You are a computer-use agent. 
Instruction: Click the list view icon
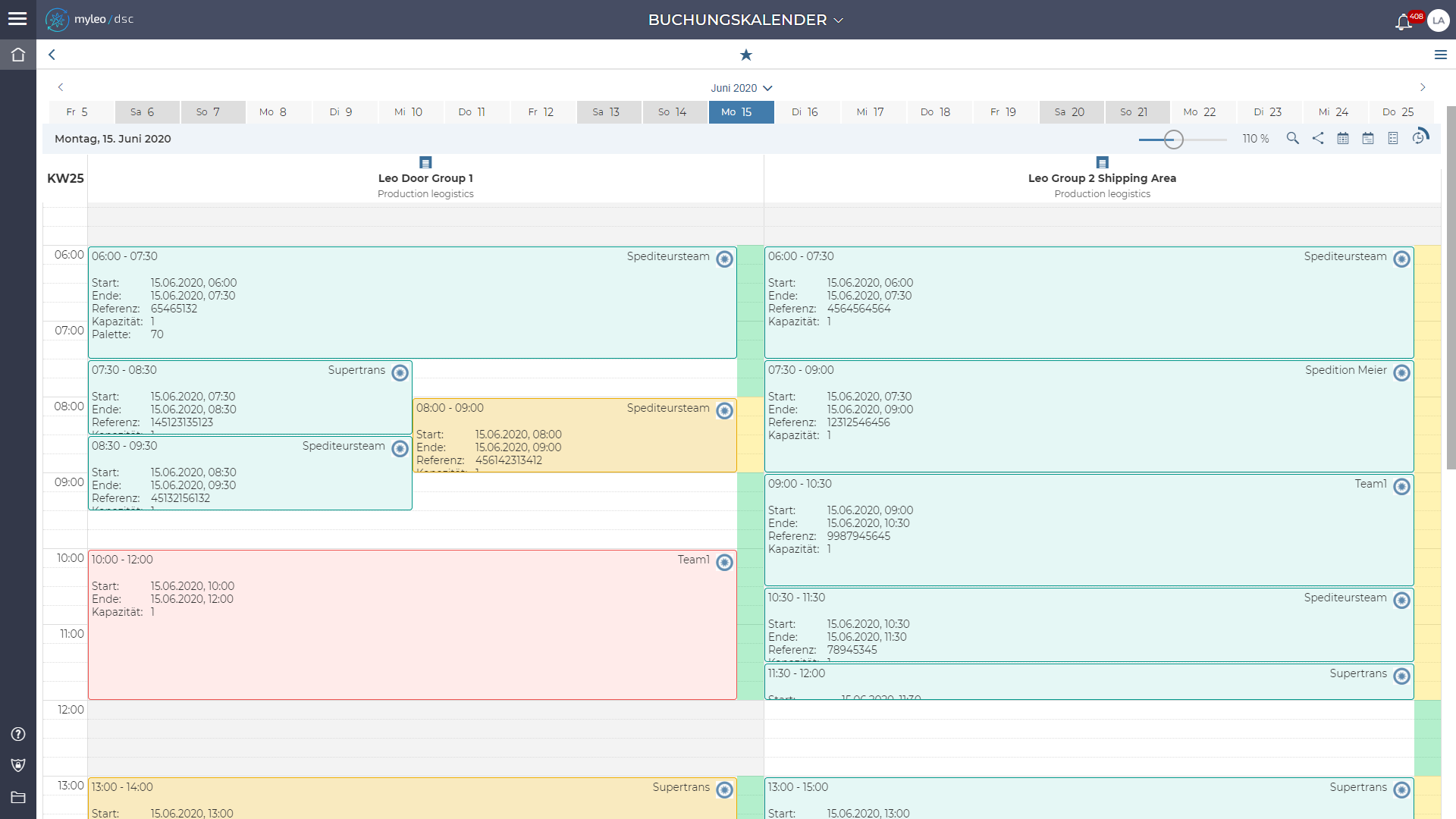1393,138
